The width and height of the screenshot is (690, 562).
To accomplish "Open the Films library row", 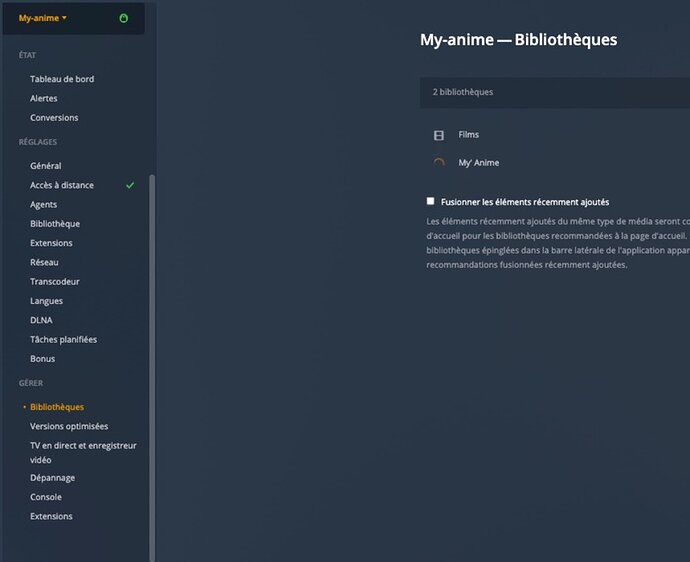I will point(469,135).
